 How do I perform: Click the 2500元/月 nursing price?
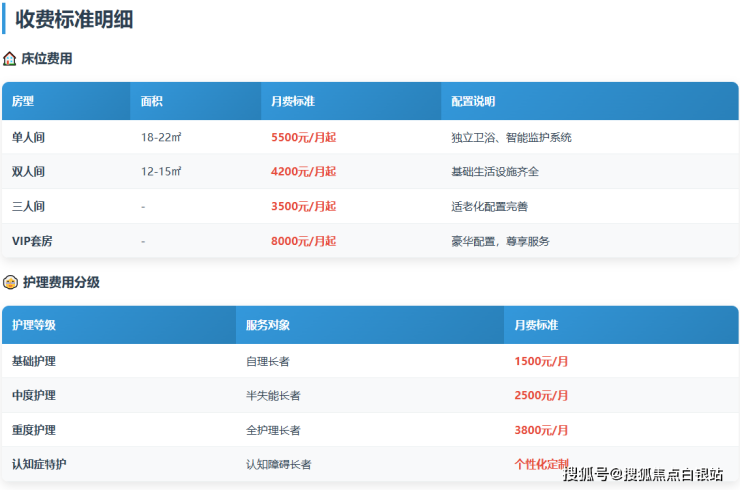(541, 396)
